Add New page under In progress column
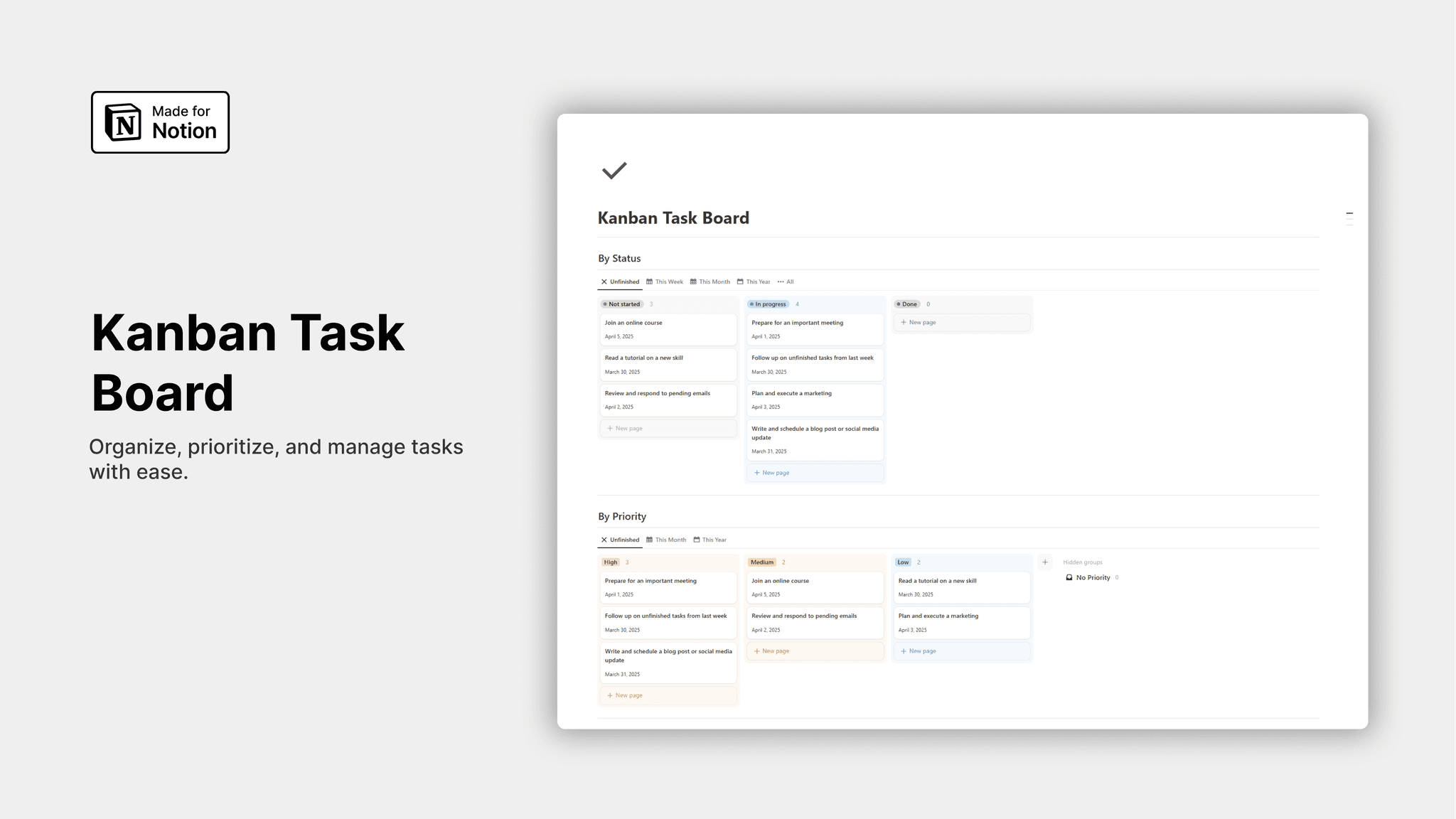The height and width of the screenshot is (819, 1456). (x=775, y=473)
